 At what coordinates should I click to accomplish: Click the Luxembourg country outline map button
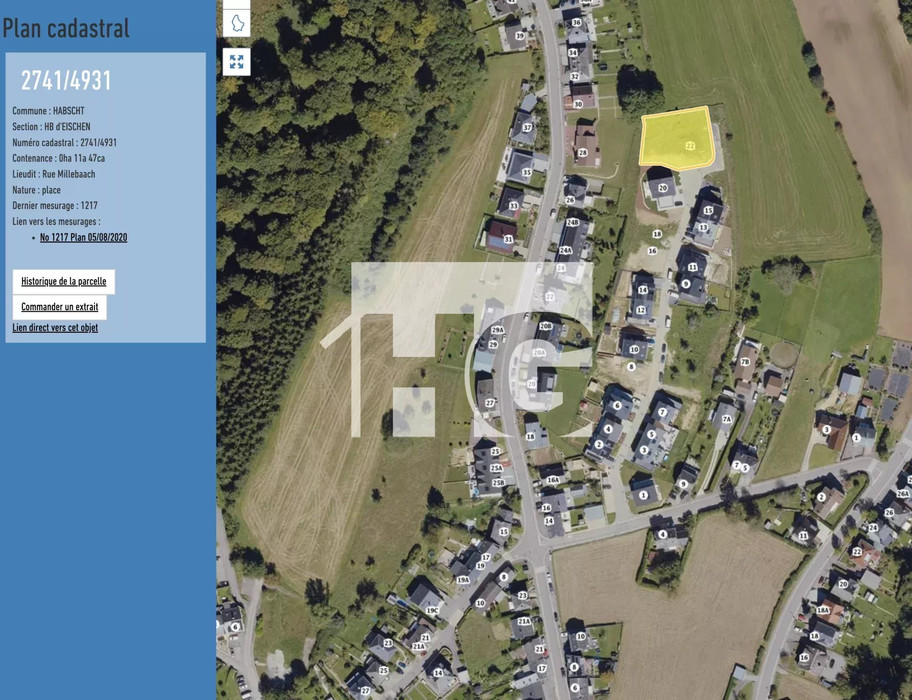point(237,23)
